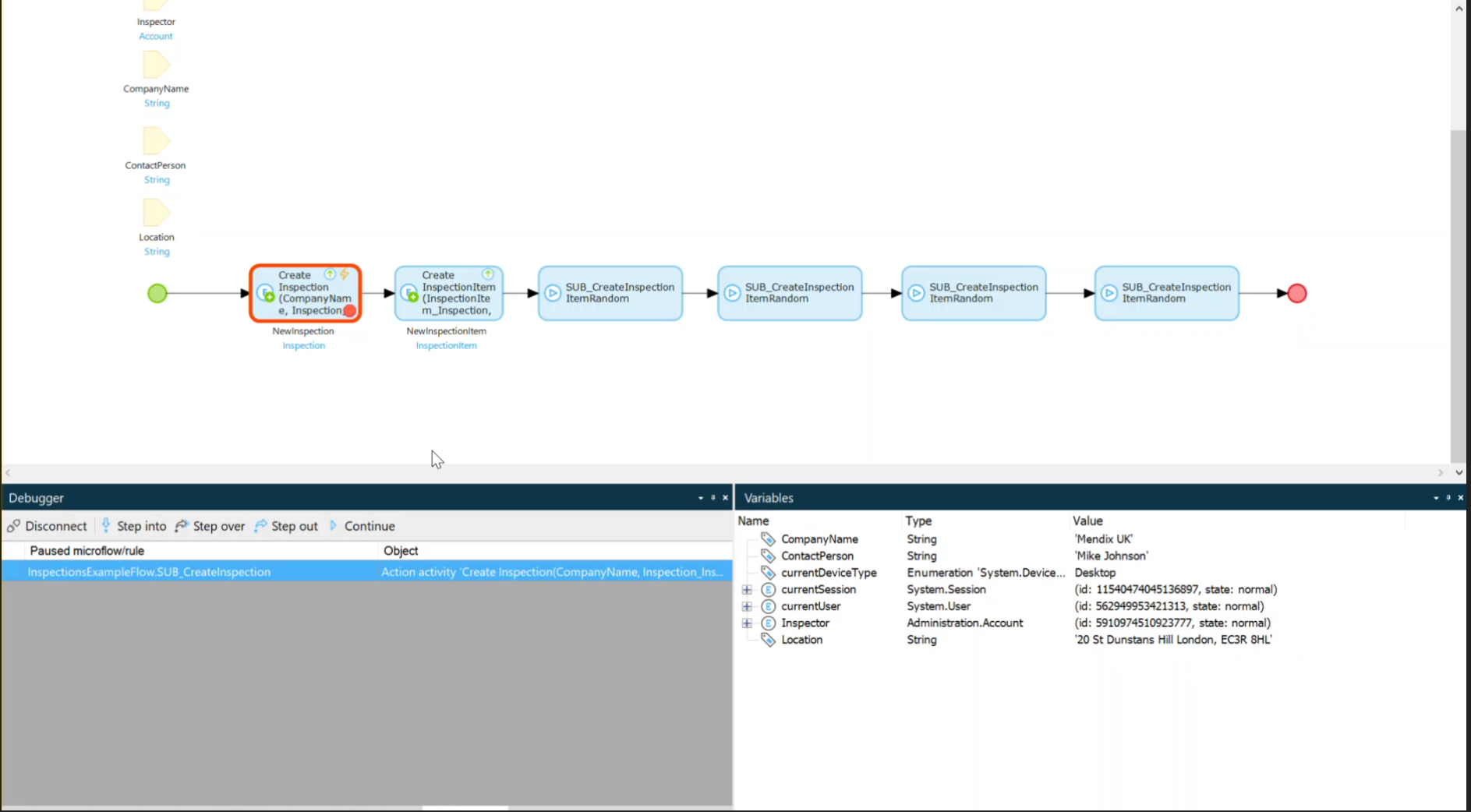Click the Continue debugger button
1471x812 pixels.
[363, 526]
